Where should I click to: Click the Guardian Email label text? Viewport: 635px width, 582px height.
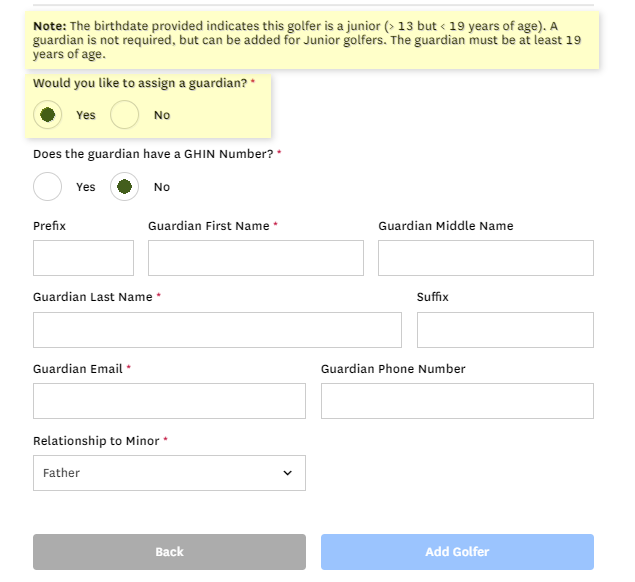(78, 369)
